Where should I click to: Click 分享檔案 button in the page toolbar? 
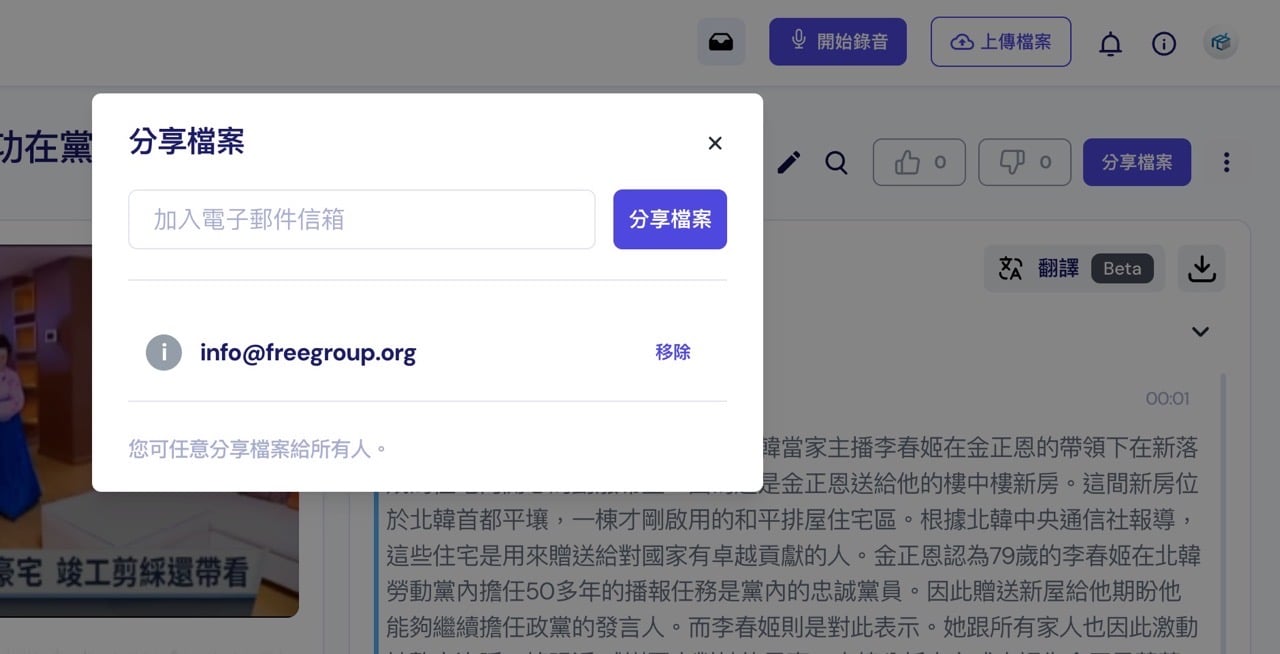(1137, 162)
